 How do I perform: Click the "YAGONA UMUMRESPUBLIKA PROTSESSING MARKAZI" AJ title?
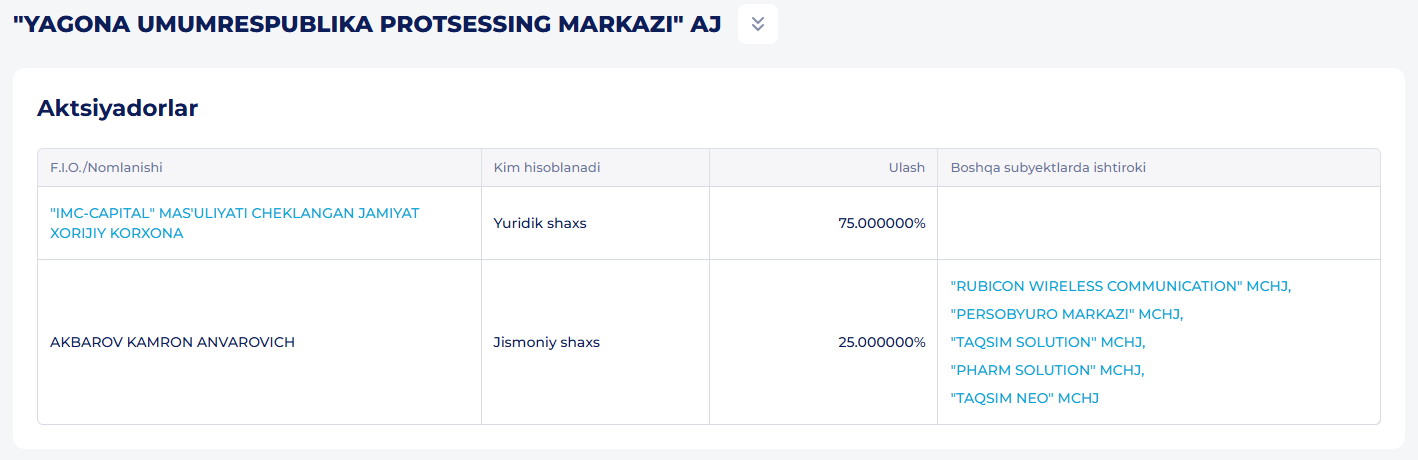pyautogui.click(x=366, y=25)
